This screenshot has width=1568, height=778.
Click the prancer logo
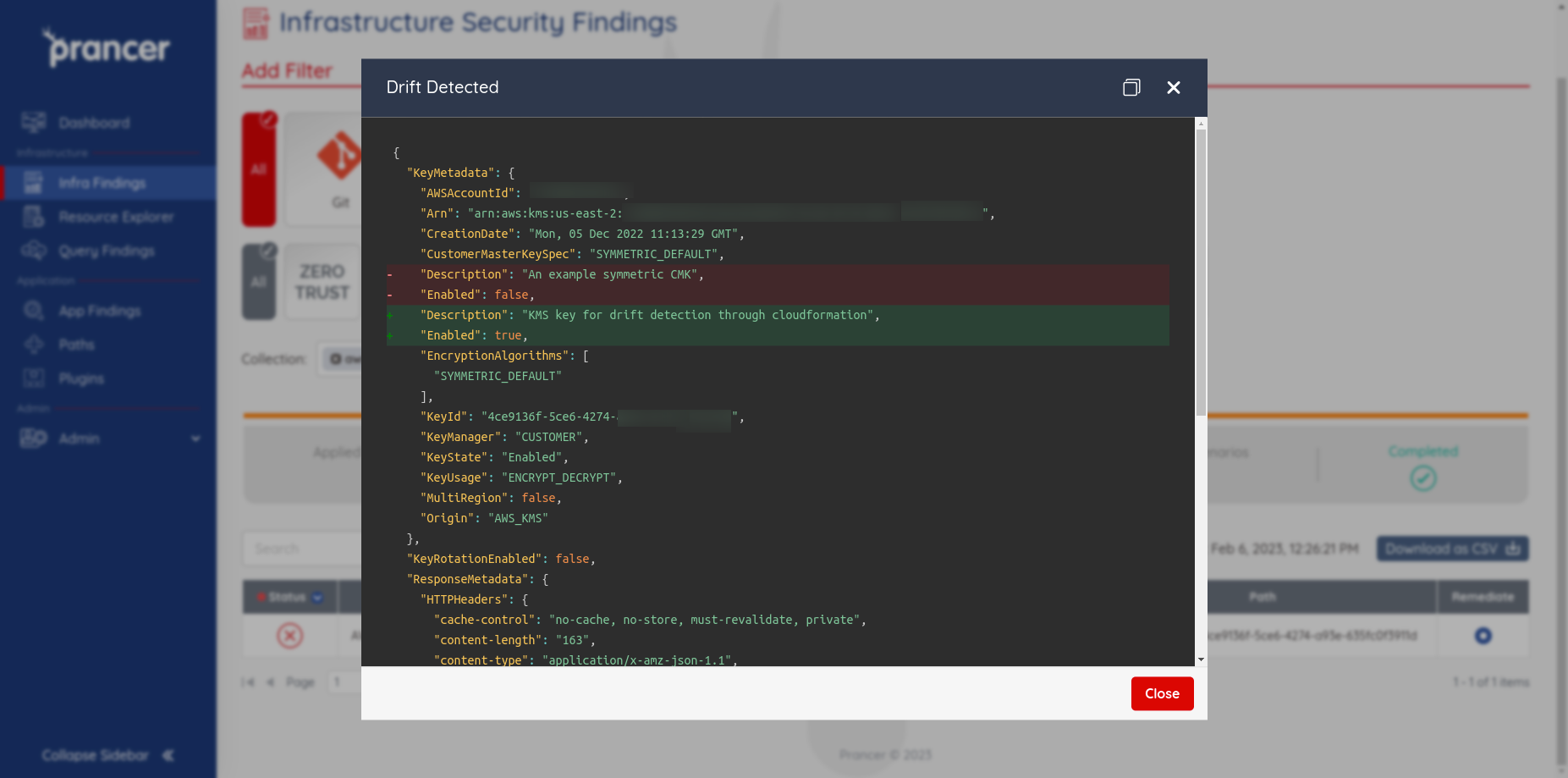(x=107, y=47)
